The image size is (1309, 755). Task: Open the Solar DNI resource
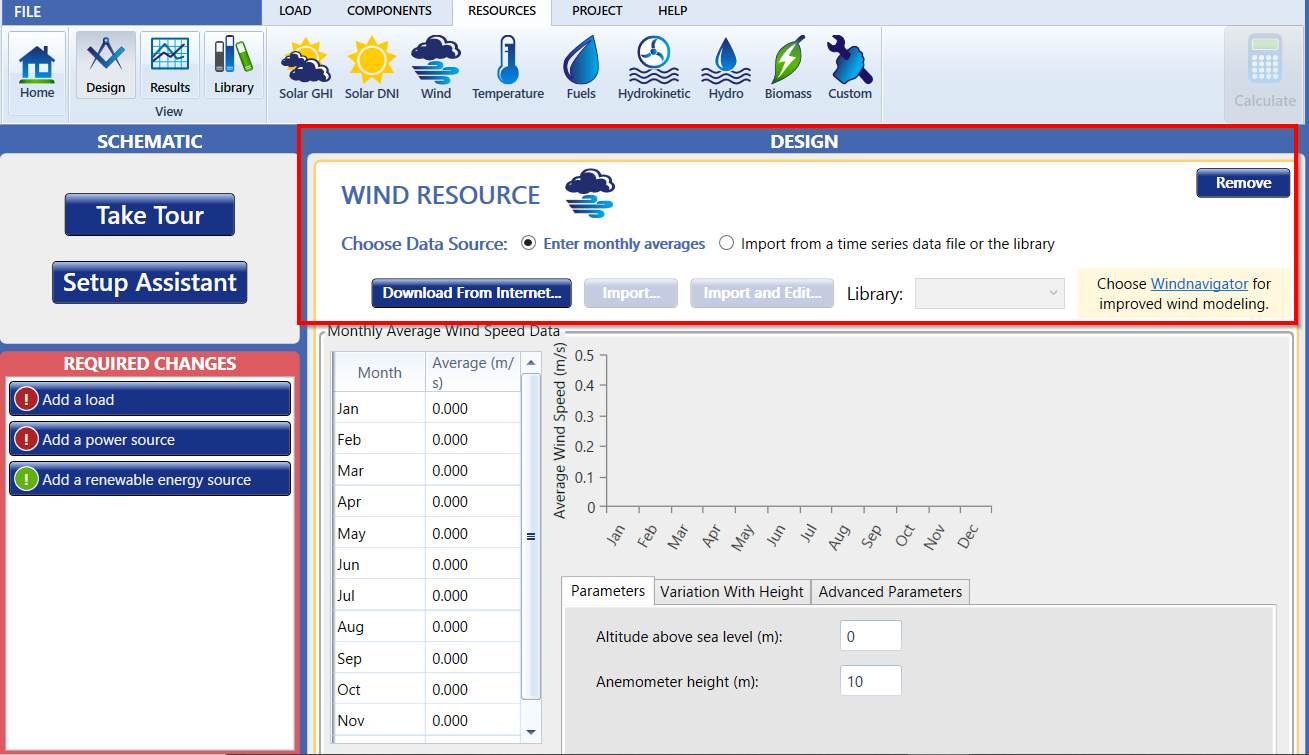point(371,65)
